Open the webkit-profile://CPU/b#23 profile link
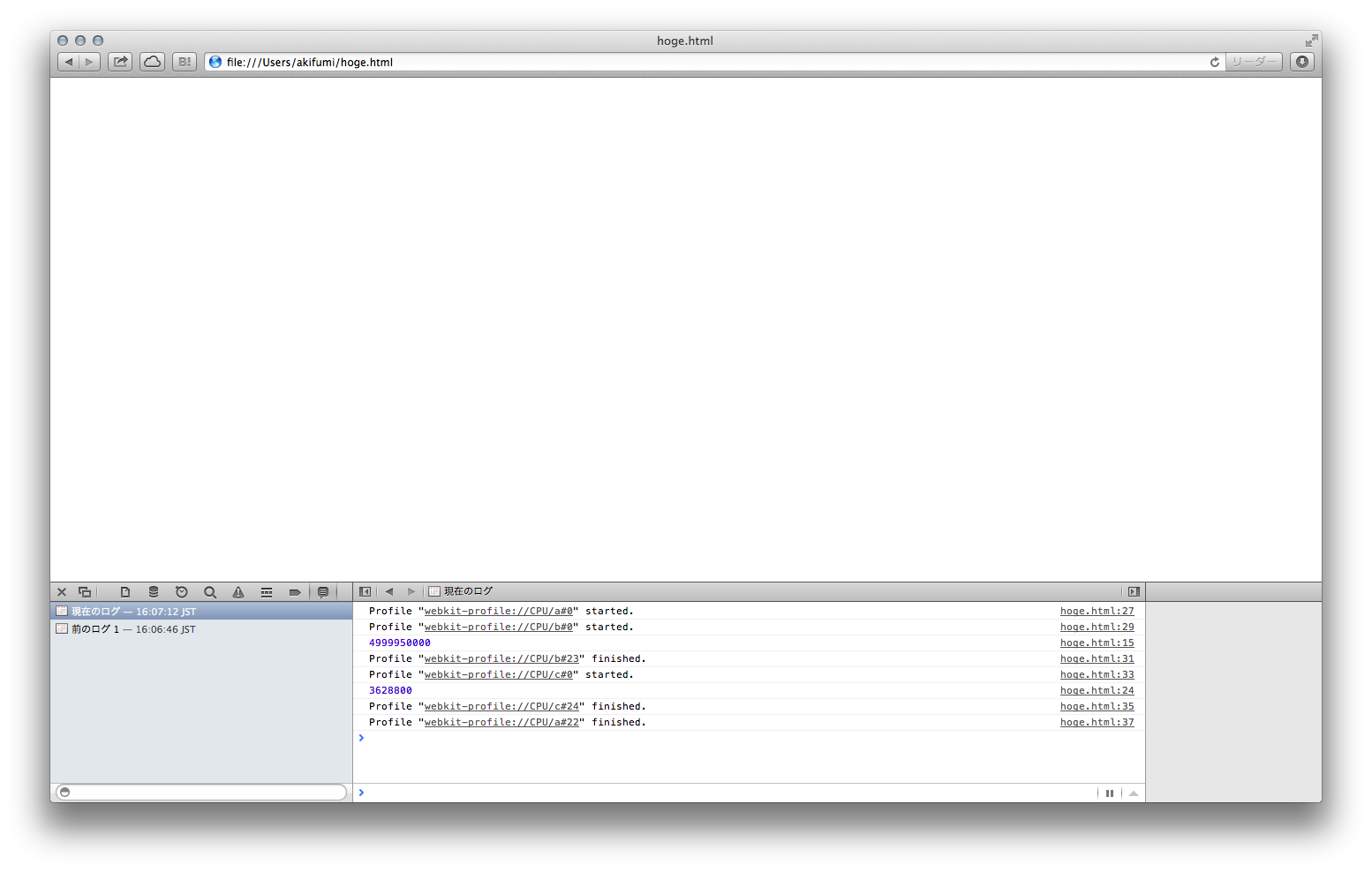Screen dimensions: 1372x872 tap(501, 658)
